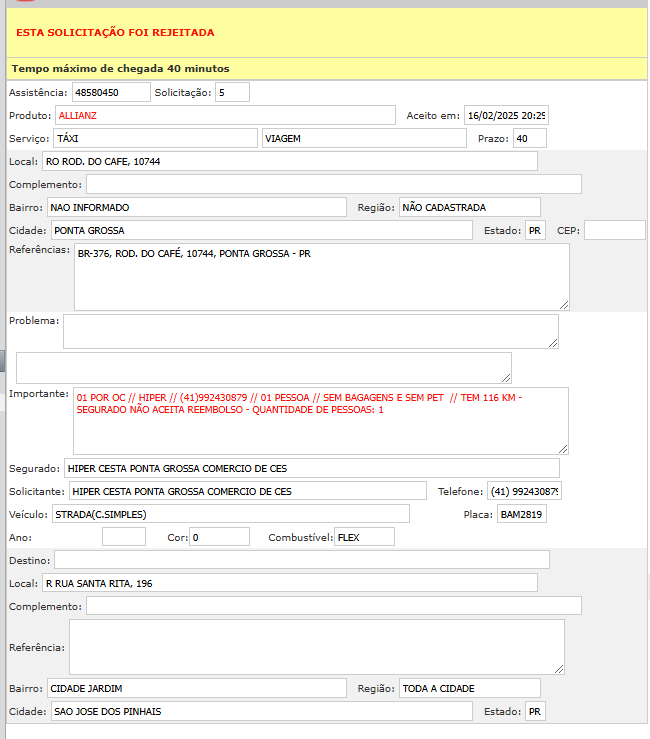The image size is (650, 739).
Task: Click the Telefone field
Action: 525,491
